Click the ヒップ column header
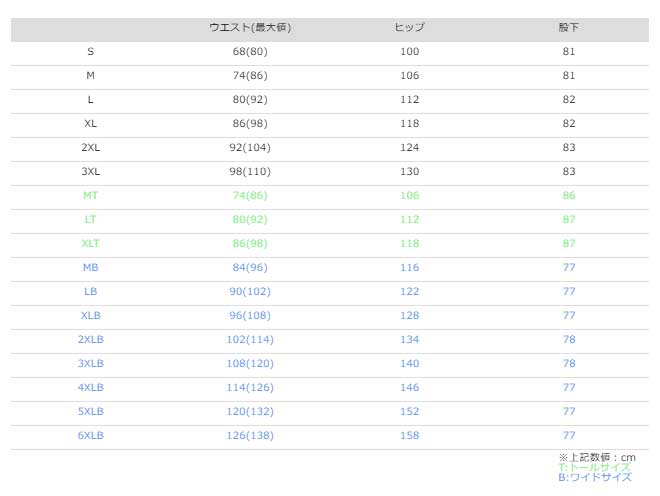The width and height of the screenshot is (660, 496). tap(410, 27)
